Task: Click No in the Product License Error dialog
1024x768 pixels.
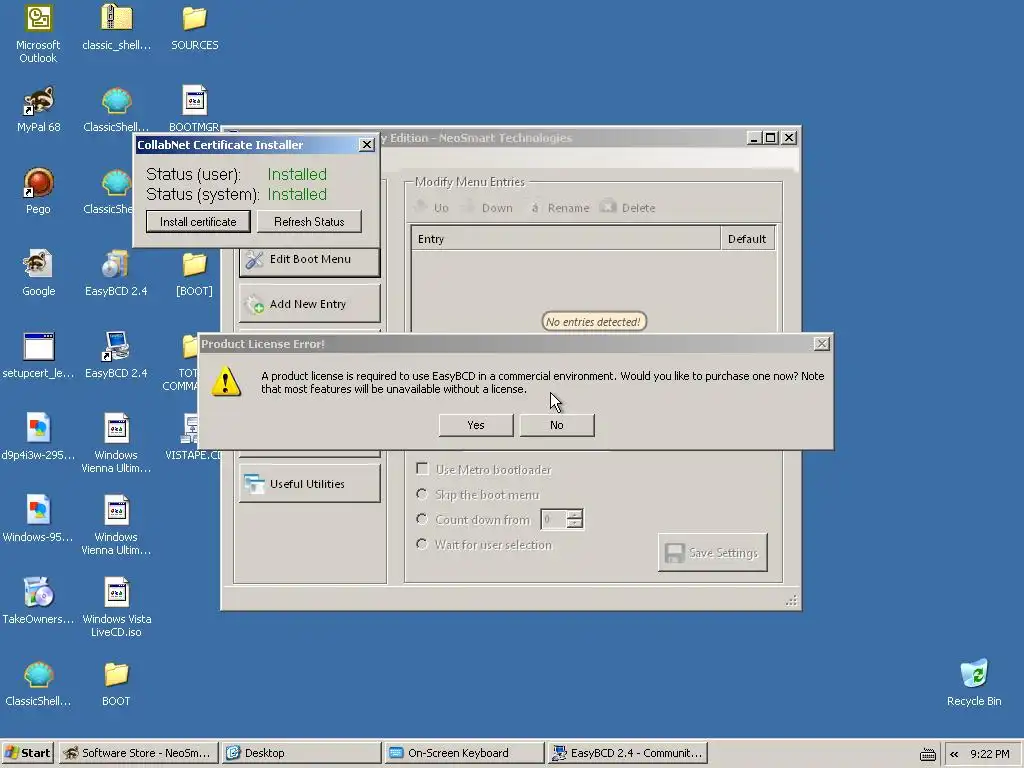Action: point(556,425)
